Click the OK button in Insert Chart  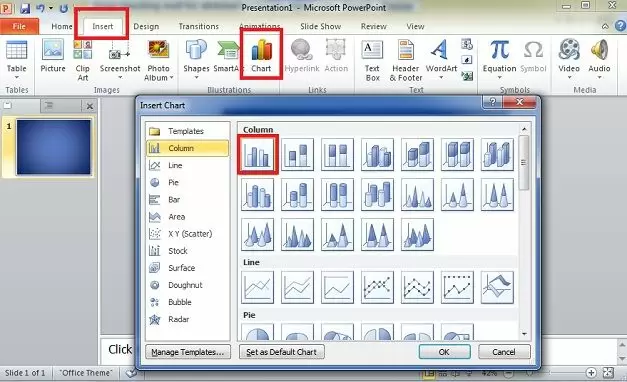pos(444,352)
